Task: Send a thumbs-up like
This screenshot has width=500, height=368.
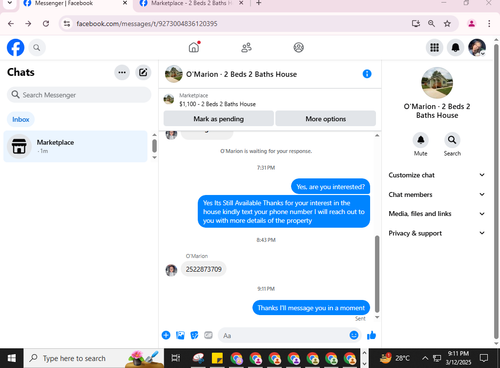Action: point(371,335)
